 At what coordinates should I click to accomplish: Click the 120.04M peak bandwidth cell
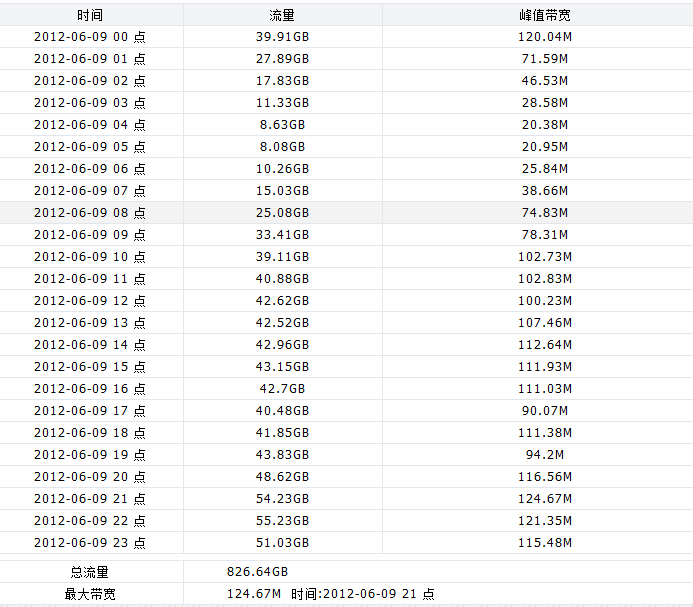545,37
